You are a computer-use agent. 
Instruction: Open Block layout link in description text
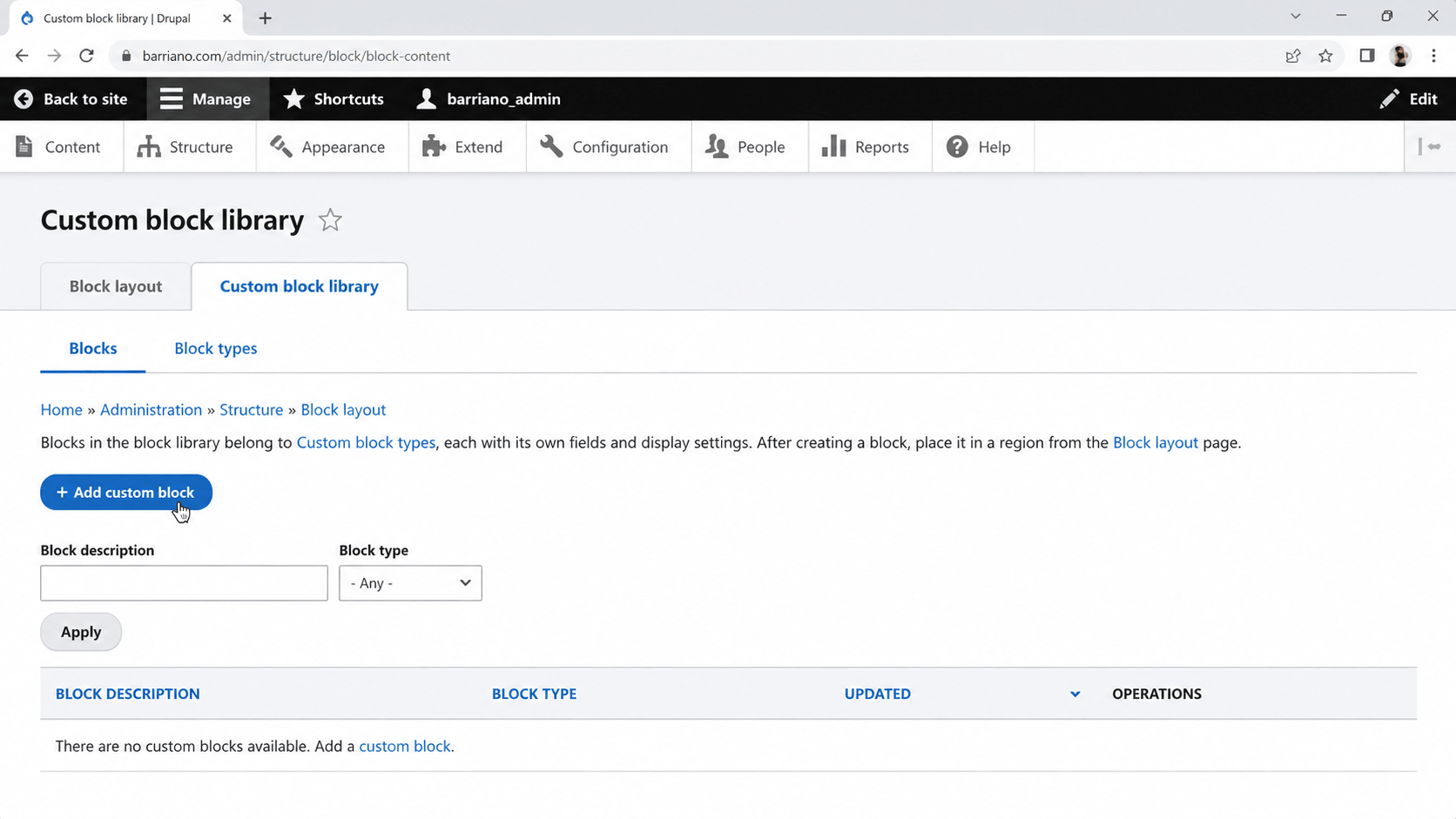pyautogui.click(x=1155, y=443)
